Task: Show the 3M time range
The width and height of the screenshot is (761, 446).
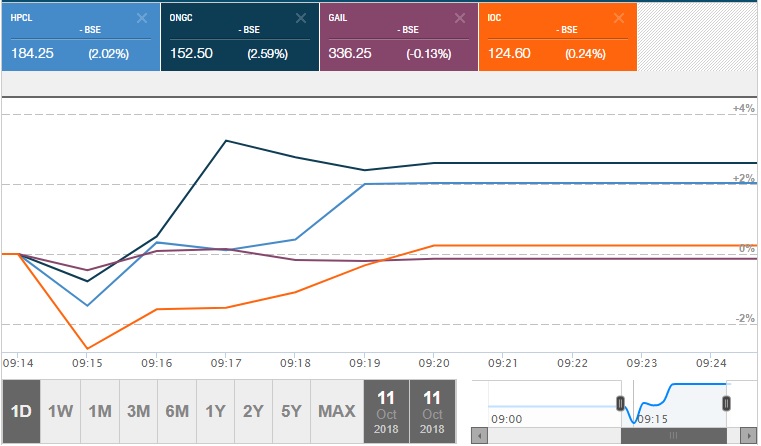Action: (x=138, y=411)
